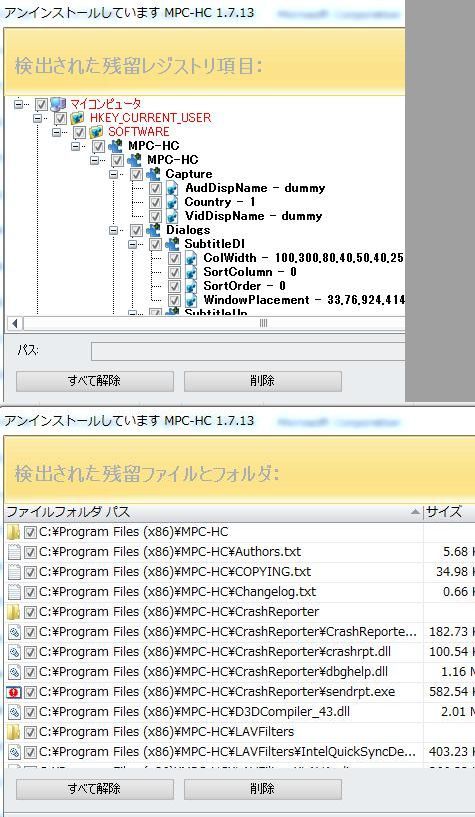
Task: Click the SortOrder value icon
Action: pyautogui.click(x=191, y=287)
